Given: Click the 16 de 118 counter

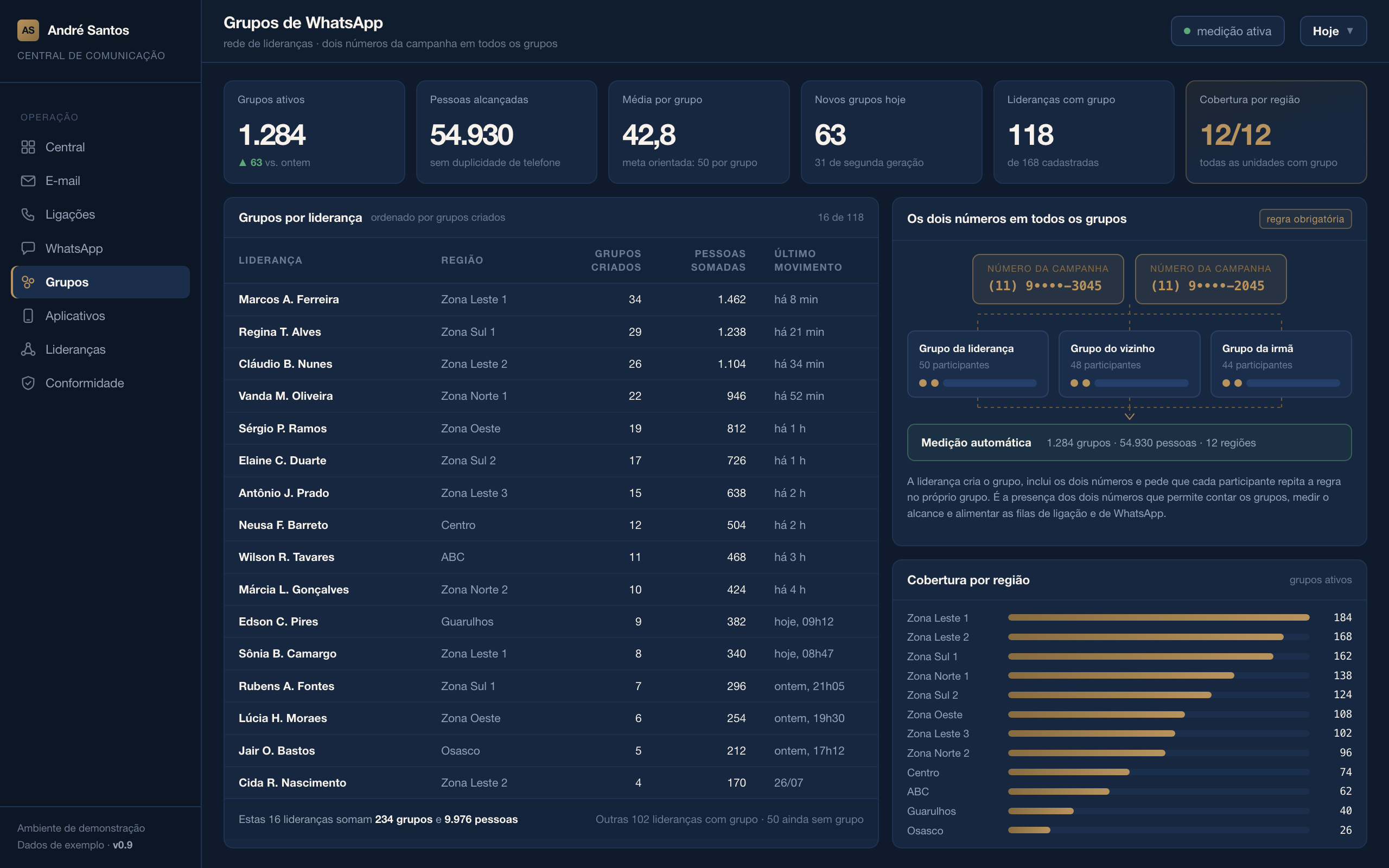Looking at the screenshot, I should [x=840, y=218].
